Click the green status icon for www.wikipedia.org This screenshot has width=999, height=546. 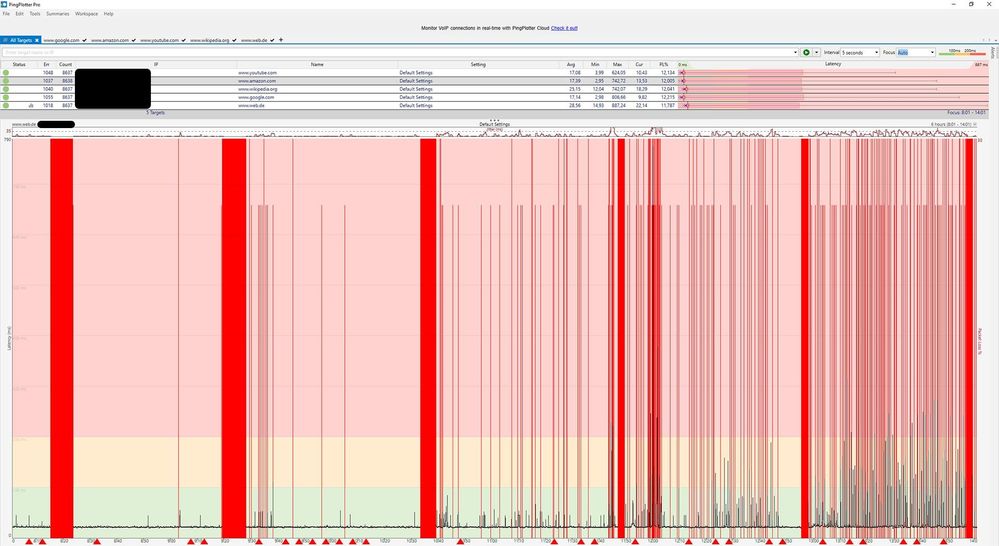pos(6,89)
